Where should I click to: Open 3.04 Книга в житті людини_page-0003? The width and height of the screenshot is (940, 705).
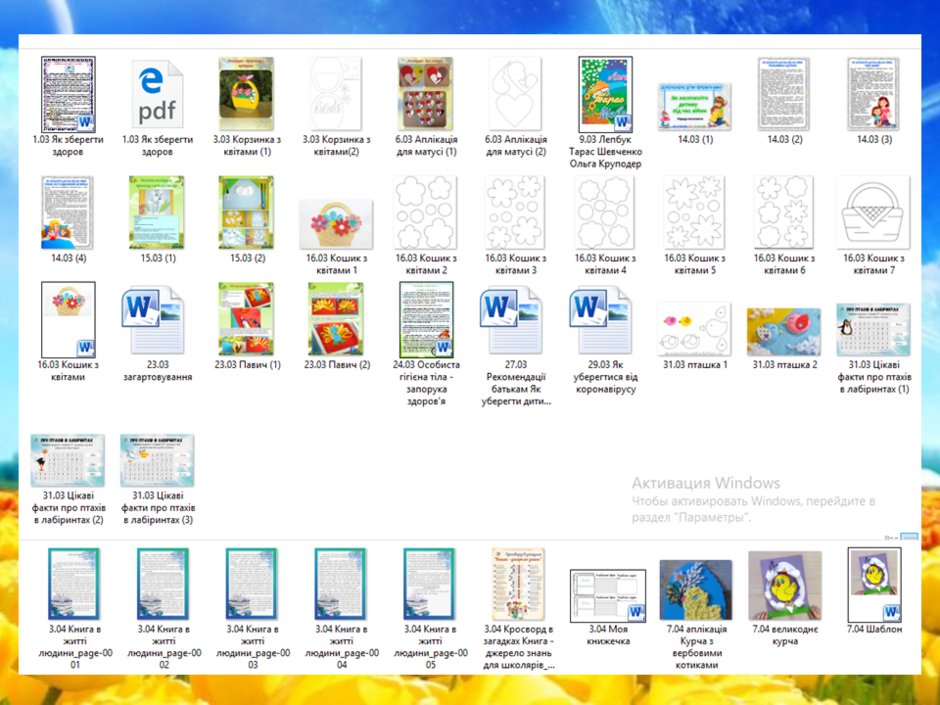tap(251, 584)
